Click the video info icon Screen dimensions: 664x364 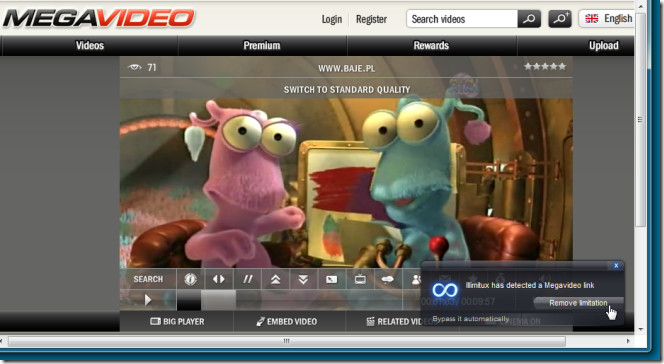click(x=190, y=279)
